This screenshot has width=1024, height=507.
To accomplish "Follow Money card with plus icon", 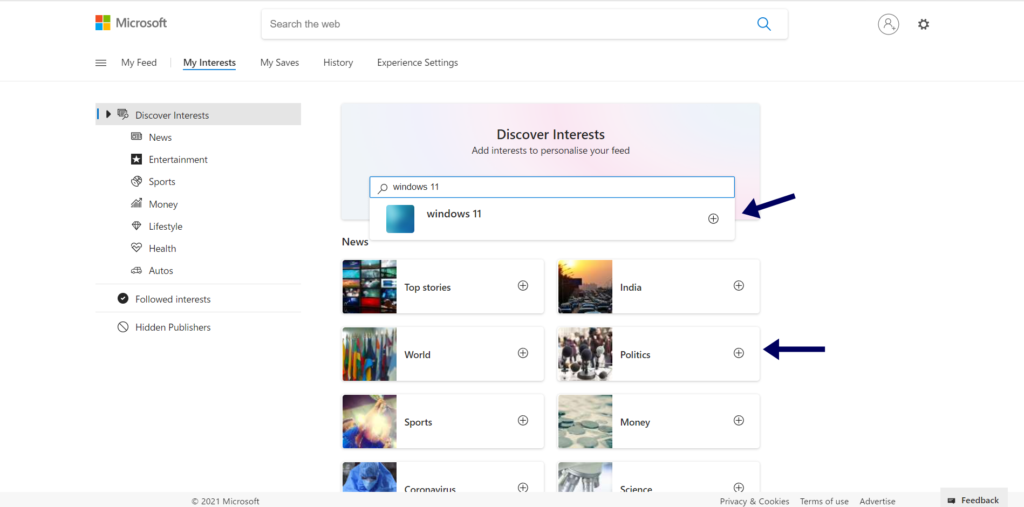I will (x=739, y=420).
